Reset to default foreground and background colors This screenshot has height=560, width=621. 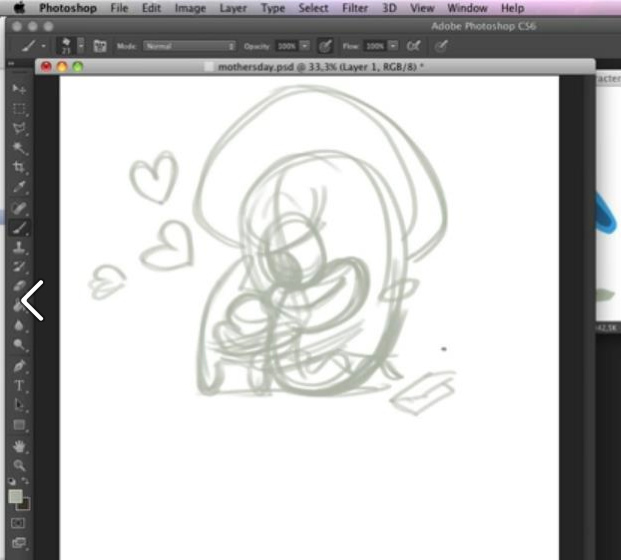(12, 481)
